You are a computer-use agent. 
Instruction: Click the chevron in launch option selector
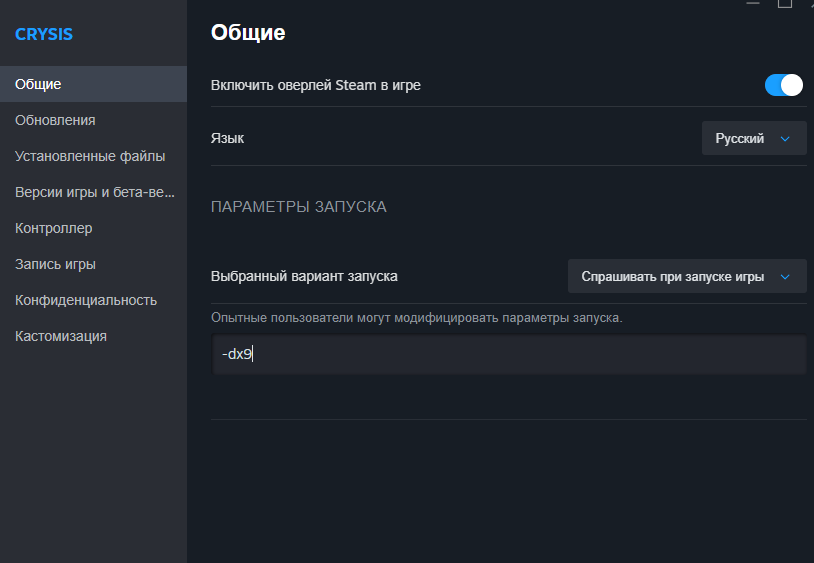[x=785, y=277]
